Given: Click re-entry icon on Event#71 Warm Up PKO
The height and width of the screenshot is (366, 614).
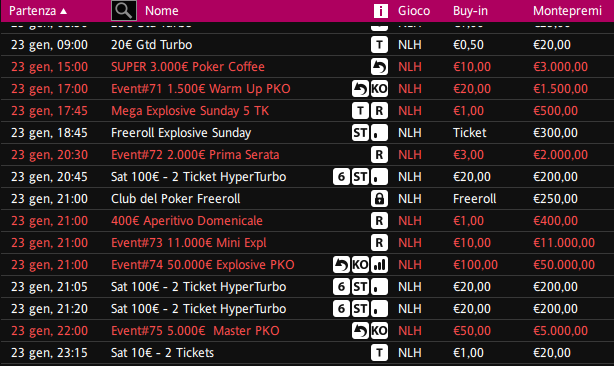Looking at the screenshot, I should (x=360, y=89).
